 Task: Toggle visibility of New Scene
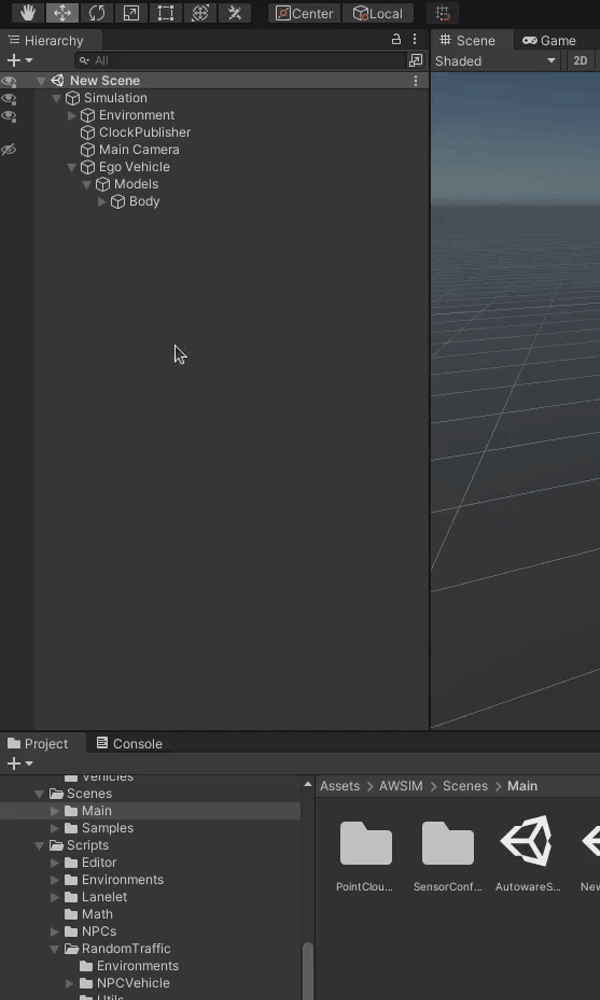click(x=8, y=81)
